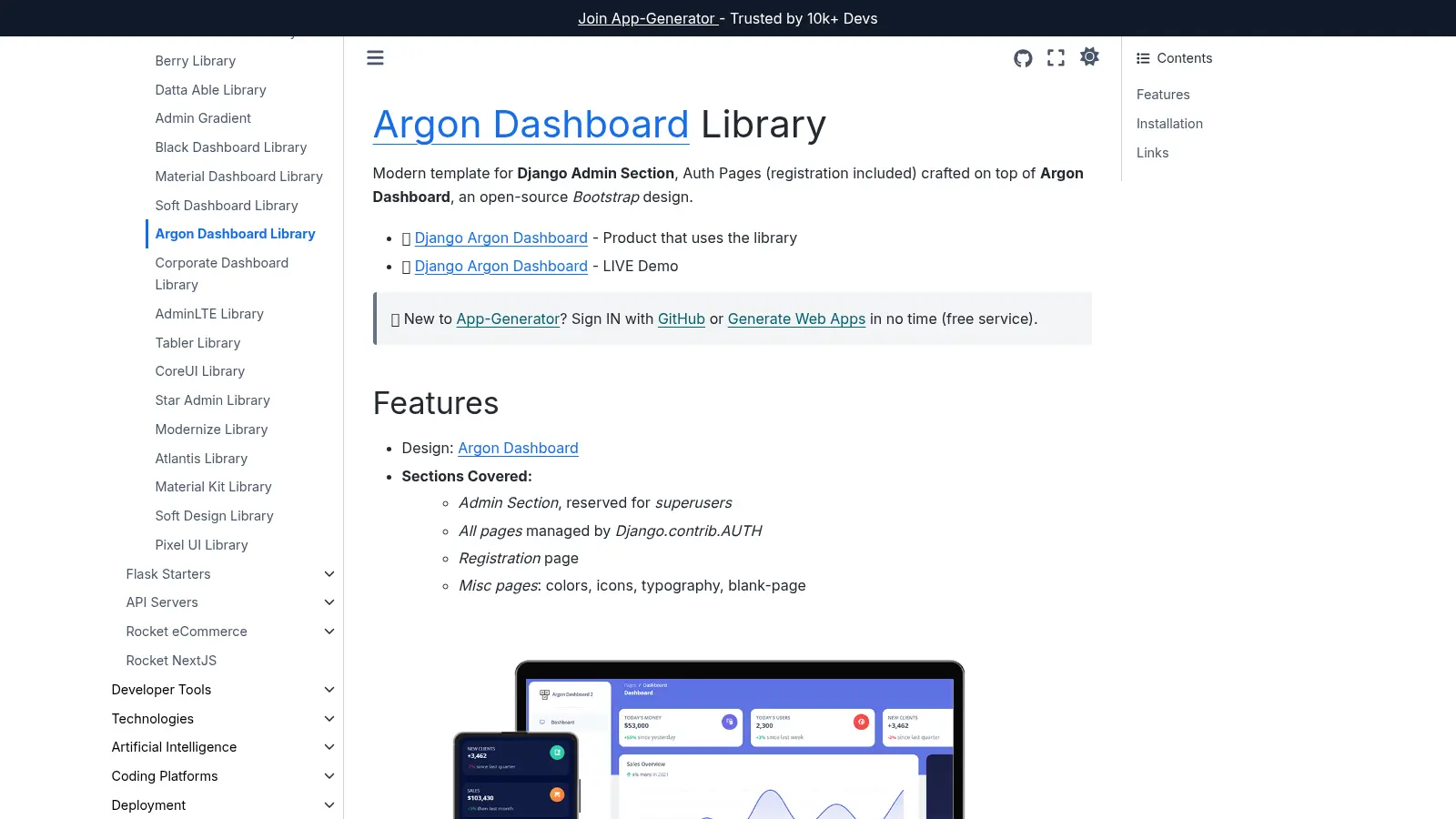Expand the Rocket eCommerce section
This screenshot has width=1456, height=819.
pos(329,632)
